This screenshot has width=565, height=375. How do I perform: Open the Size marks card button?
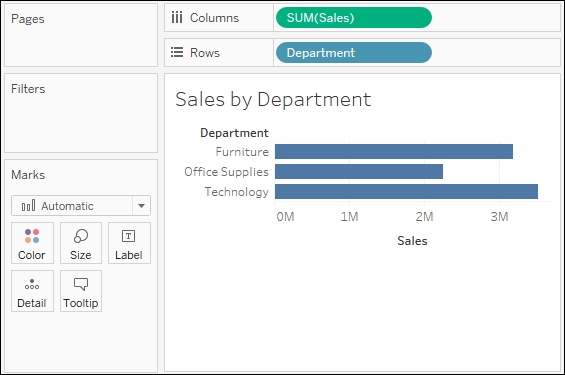[x=81, y=243]
